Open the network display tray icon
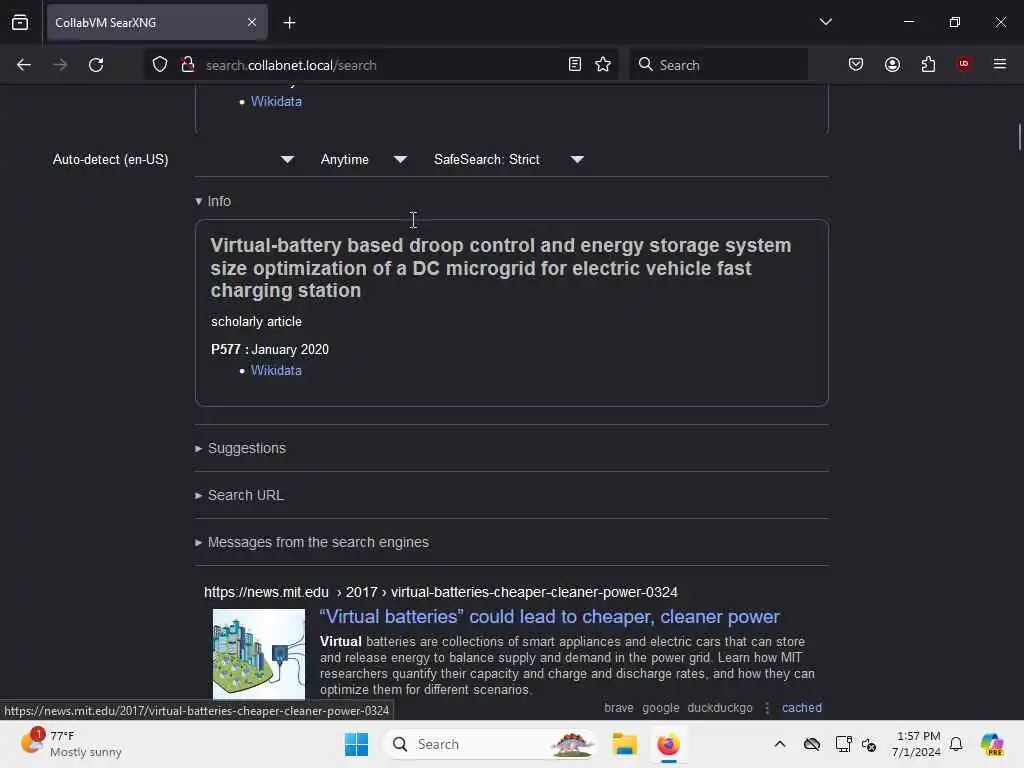The width and height of the screenshot is (1024, 768). (x=842, y=744)
